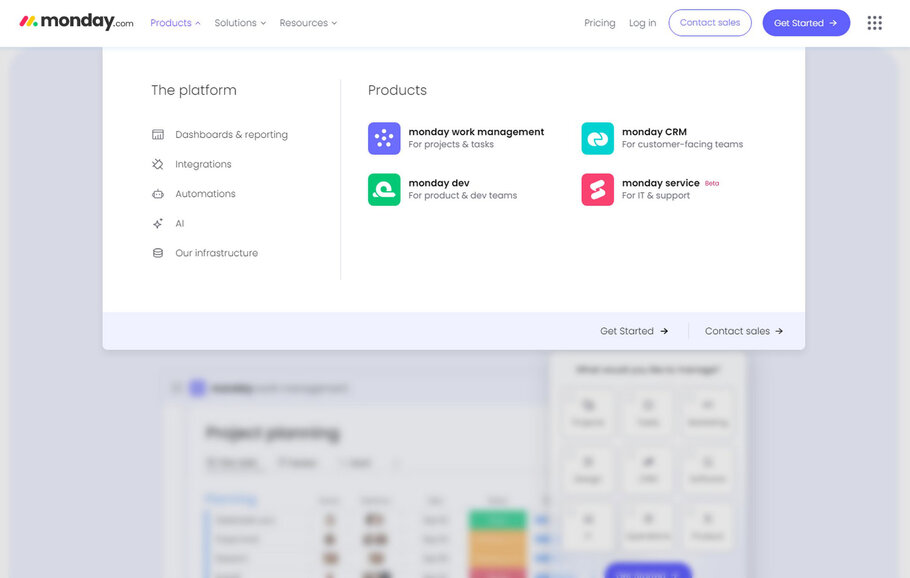Click the monday CRM teal icon
910x578 pixels.
[x=597, y=137]
